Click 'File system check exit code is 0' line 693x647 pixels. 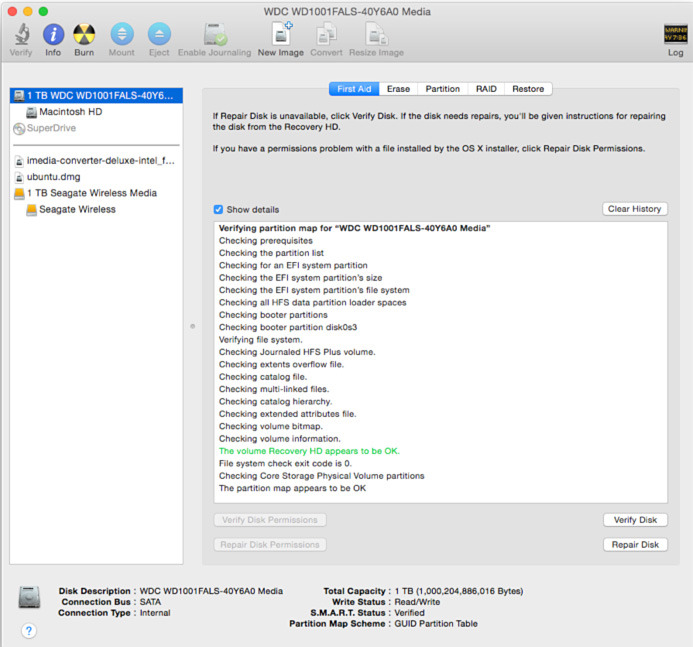[285, 464]
